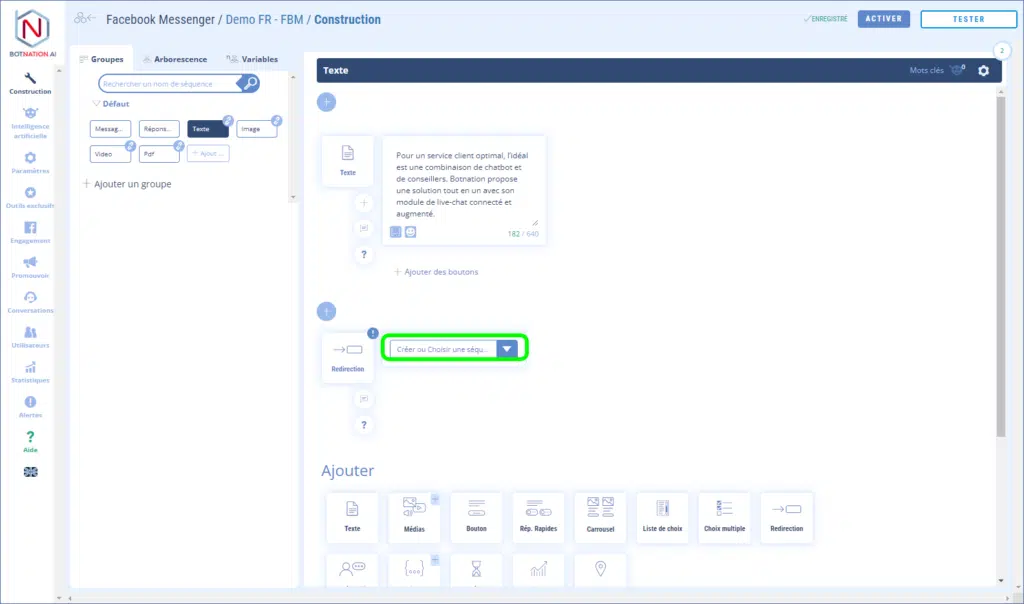1024x604 pixels.
Task: Click the TESTER button
Action: [x=967, y=19]
